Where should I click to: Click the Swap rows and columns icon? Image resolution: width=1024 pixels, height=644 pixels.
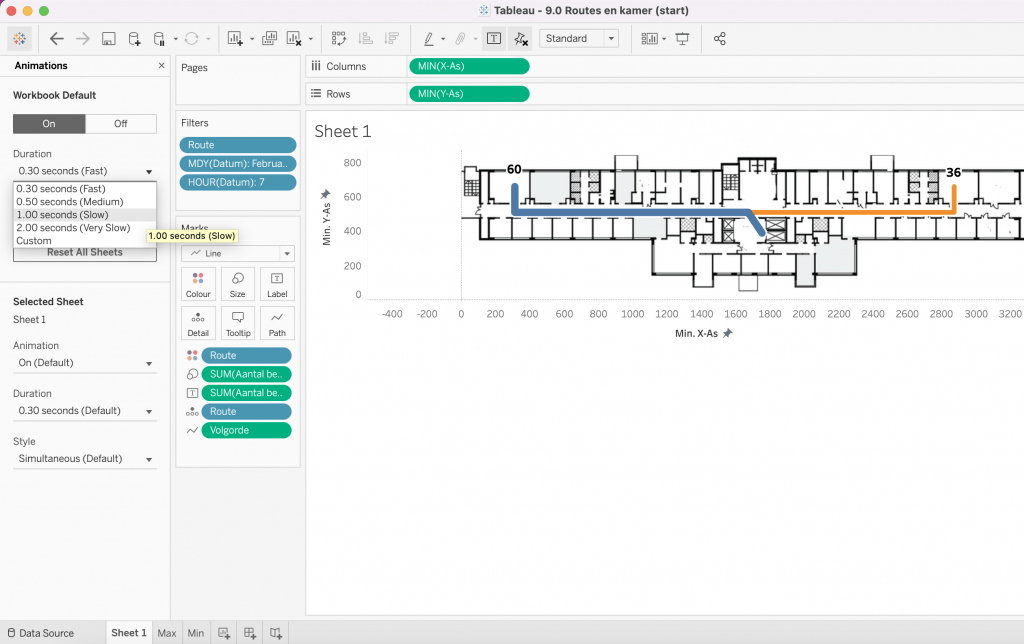(339, 39)
